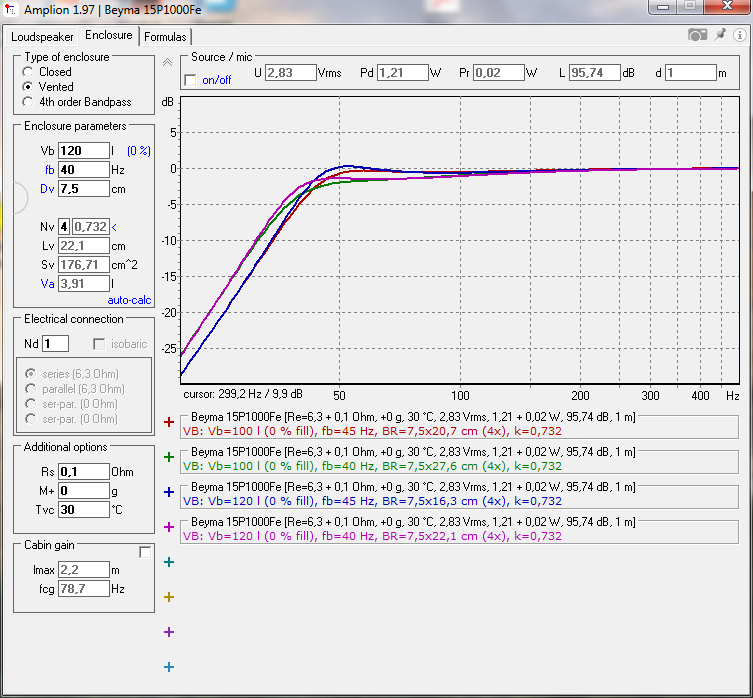Image resolution: width=753 pixels, height=698 pixels.
Task: Click the blue fb label
Action: (49, 170)
